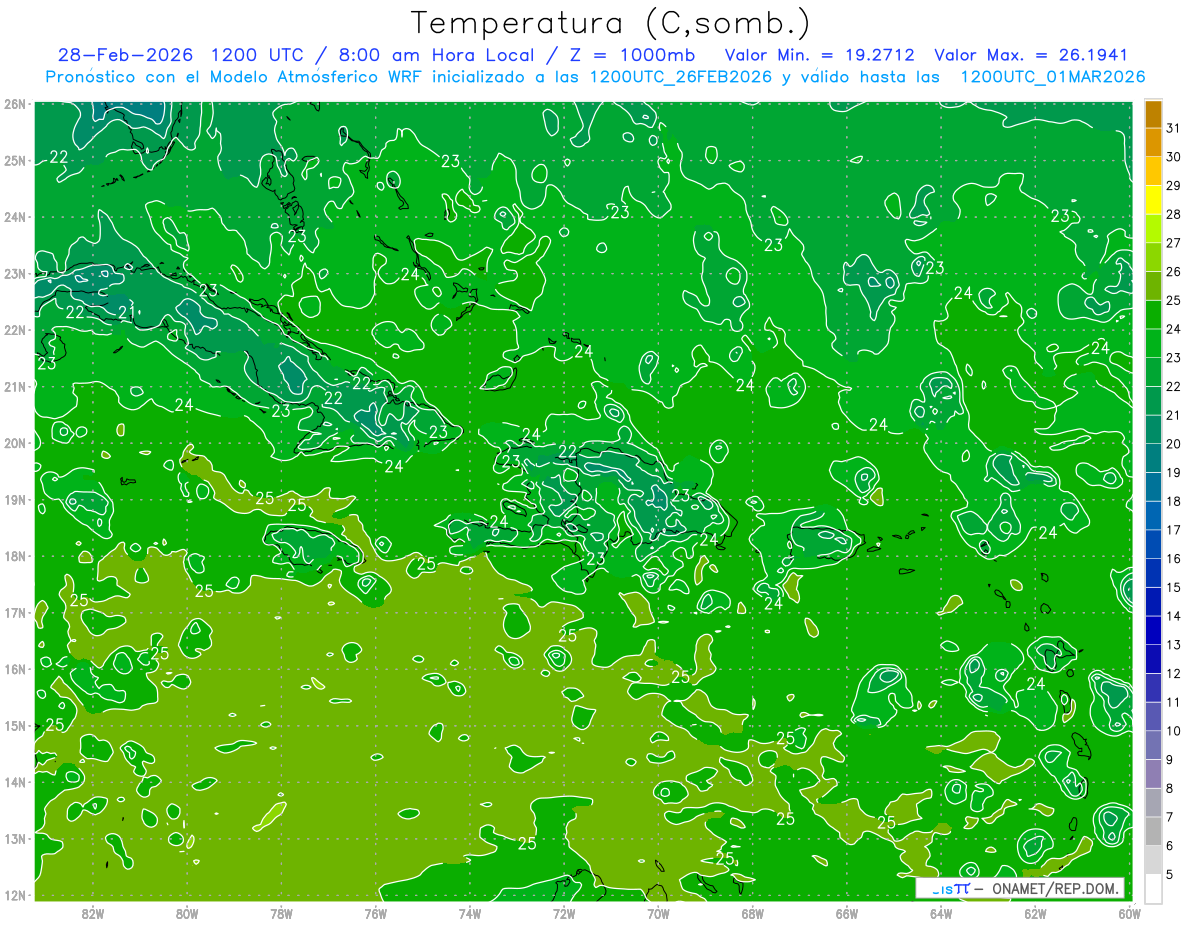1200x927 pixels.
Task: Click the longitude axis label "70W"
Action: (x=658, y=913)
